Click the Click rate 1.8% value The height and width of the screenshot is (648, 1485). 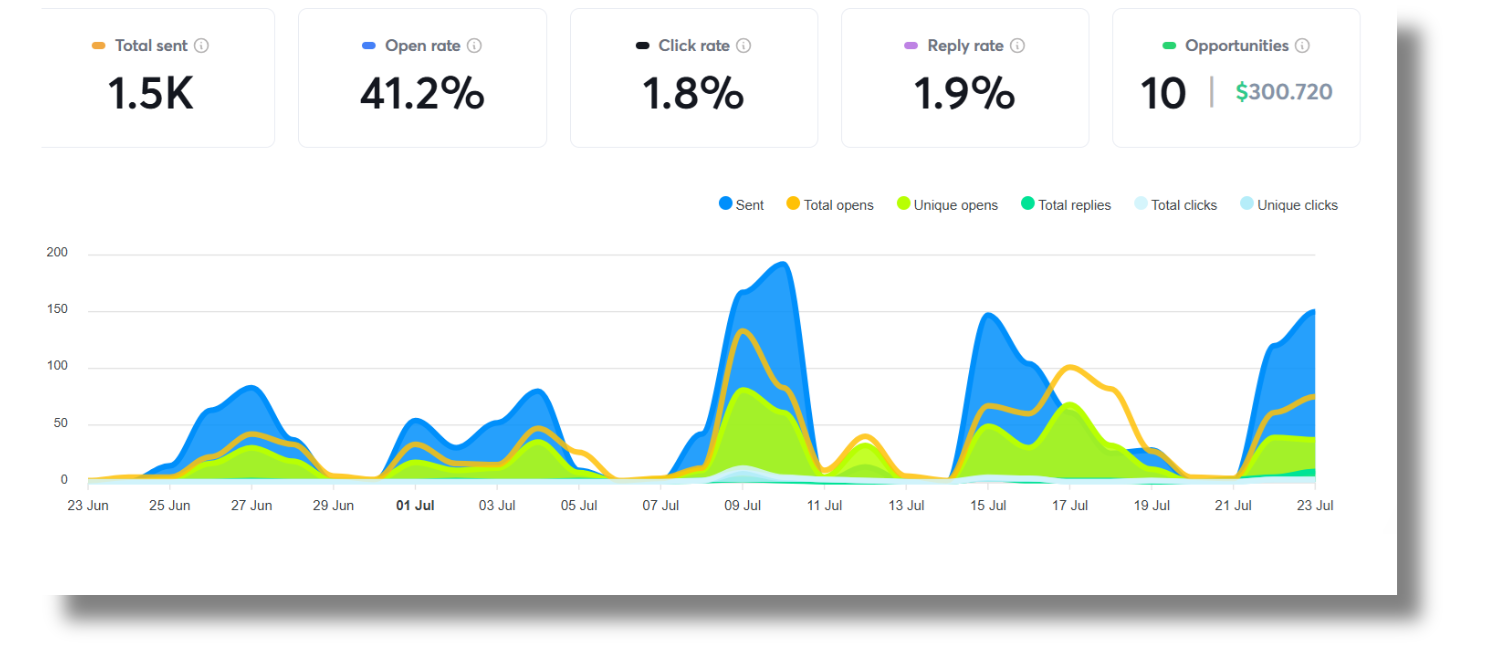tap(693, 94)
